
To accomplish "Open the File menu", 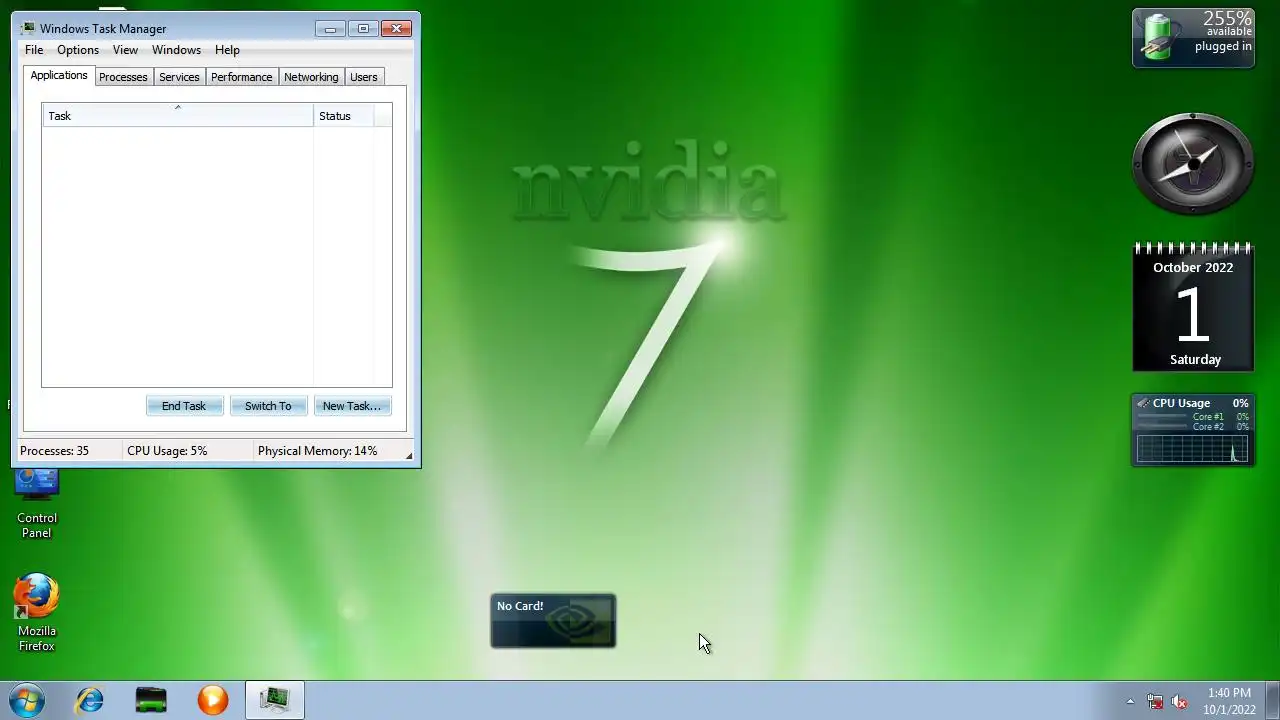I will [x=34, y=50].
